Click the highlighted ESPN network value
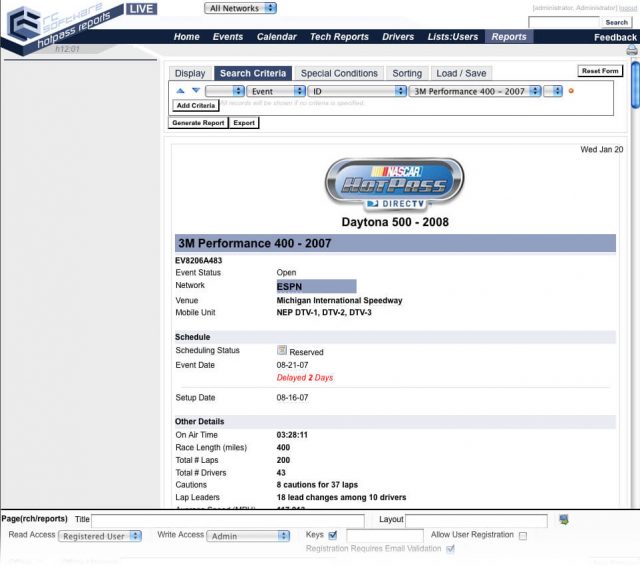Image resolution: width=640 pixels, height=566 pixels. 316,286
